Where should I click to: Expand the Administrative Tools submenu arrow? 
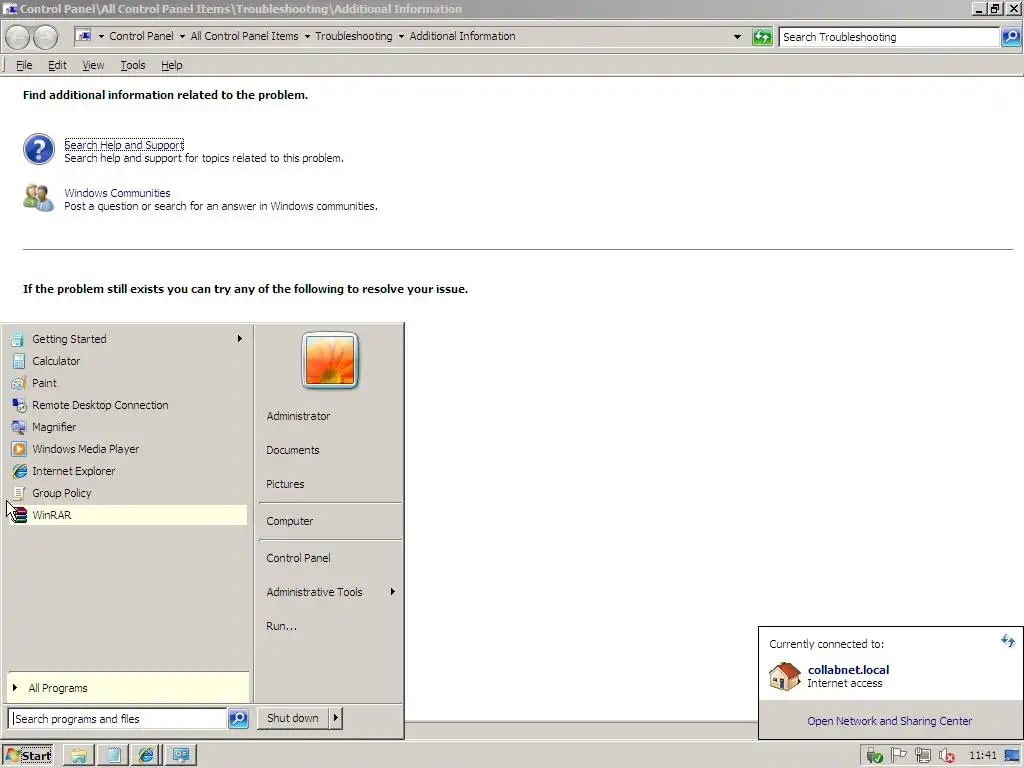(x=392, y=592)
